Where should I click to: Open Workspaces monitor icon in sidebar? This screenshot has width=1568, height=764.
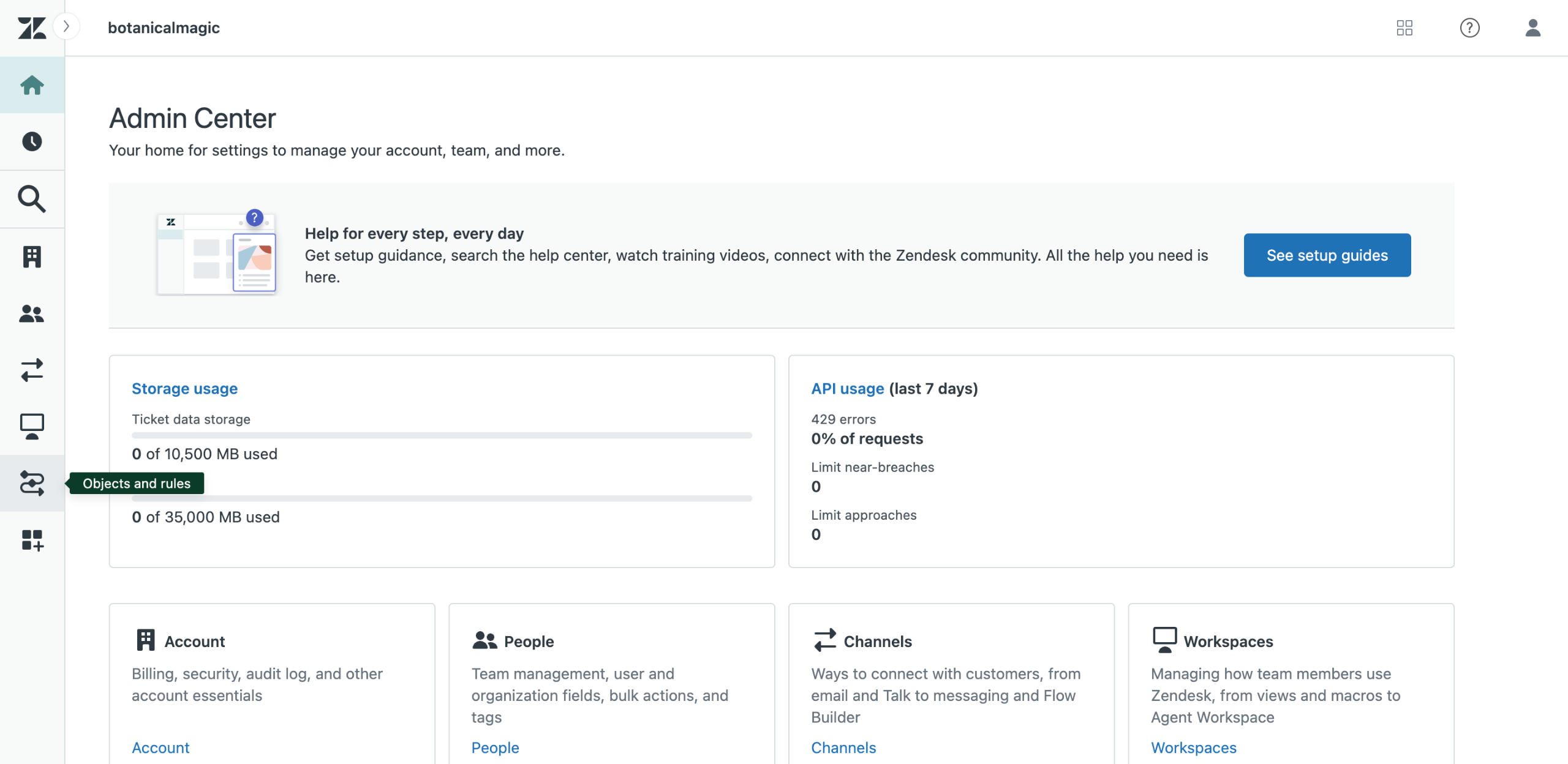pyautogui.click(x=32, y=427)
